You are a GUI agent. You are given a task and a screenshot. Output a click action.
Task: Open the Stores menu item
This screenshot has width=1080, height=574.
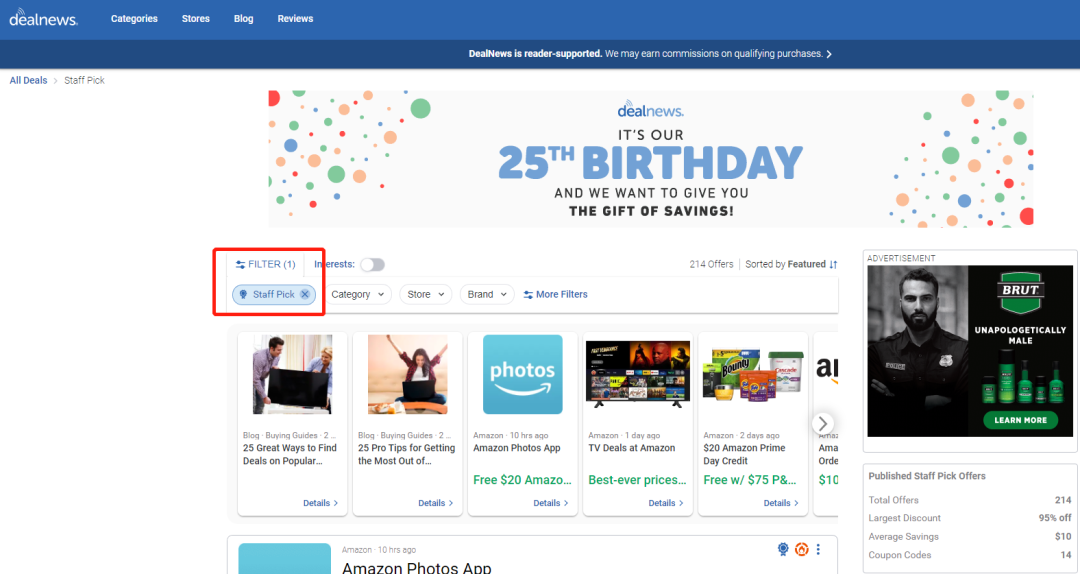[196, 19]
